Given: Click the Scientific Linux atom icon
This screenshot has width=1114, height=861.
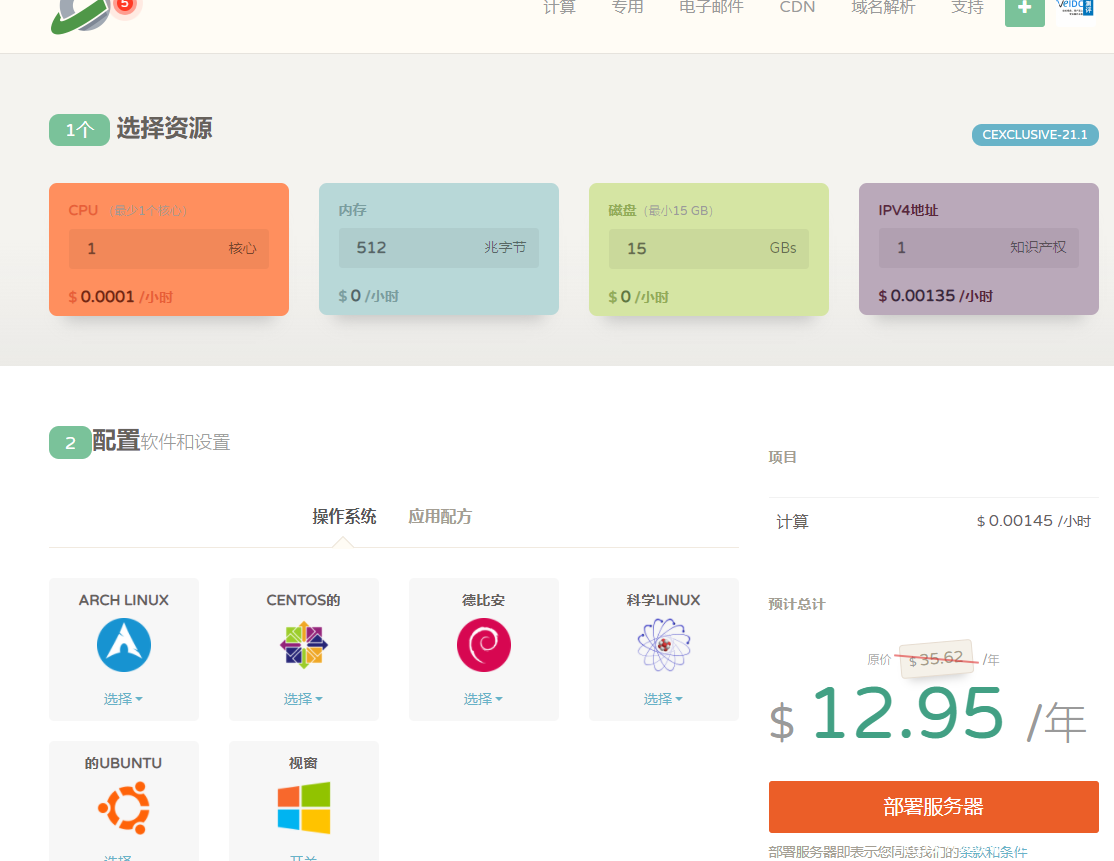Looking at the screenshot, I should pos(663,646).
